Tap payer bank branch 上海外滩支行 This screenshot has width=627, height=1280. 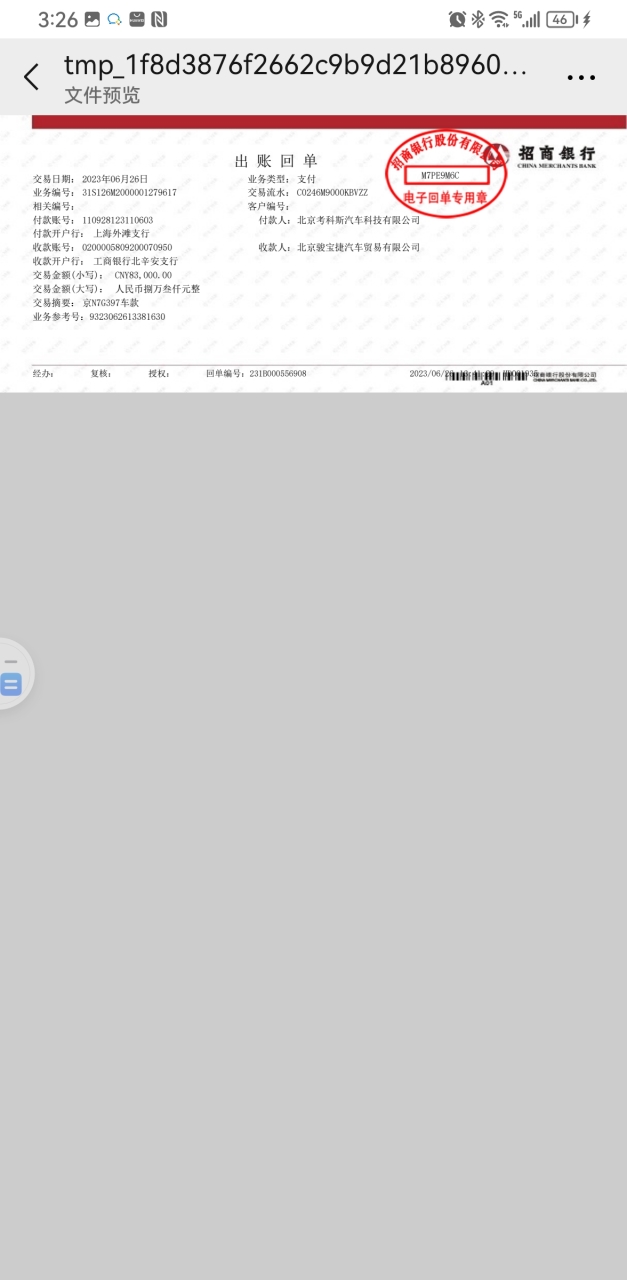tap(121, 233)
